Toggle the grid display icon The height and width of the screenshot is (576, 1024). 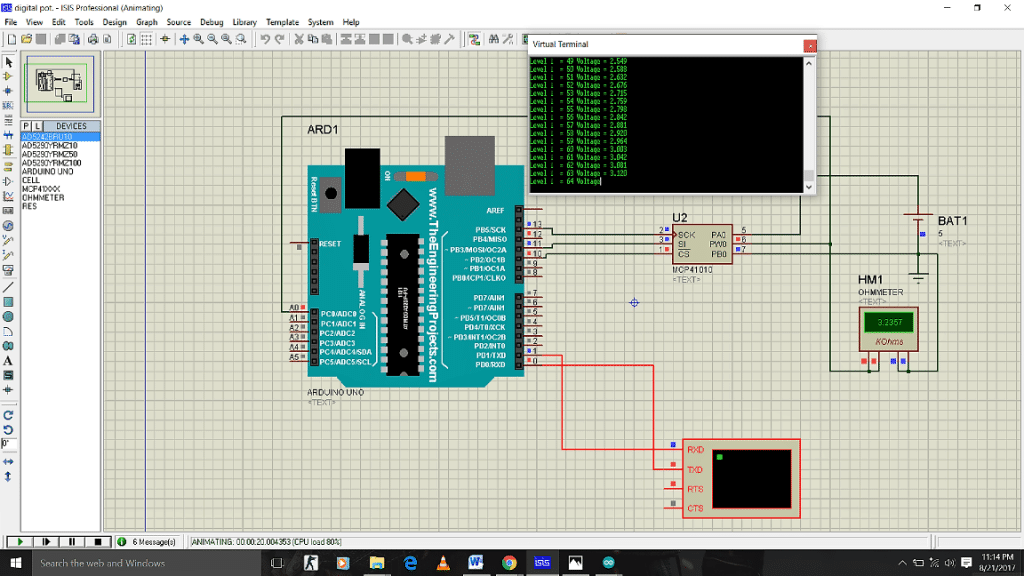(x=146, y=39)
